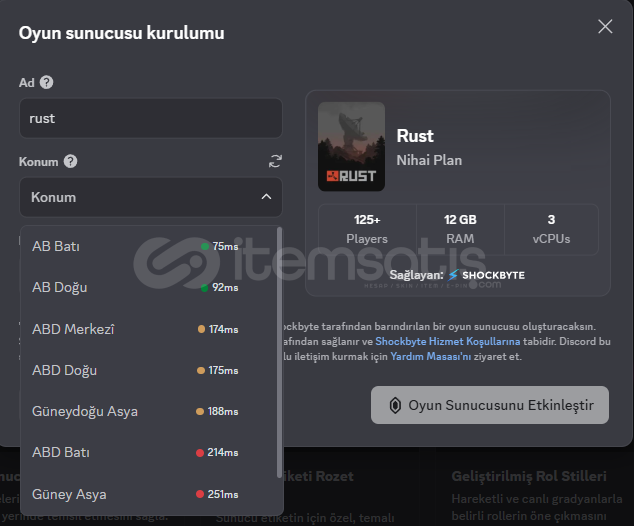Select ABD Batı location
This screenshot has width=634, height=526.
click(x=149, y=452)
